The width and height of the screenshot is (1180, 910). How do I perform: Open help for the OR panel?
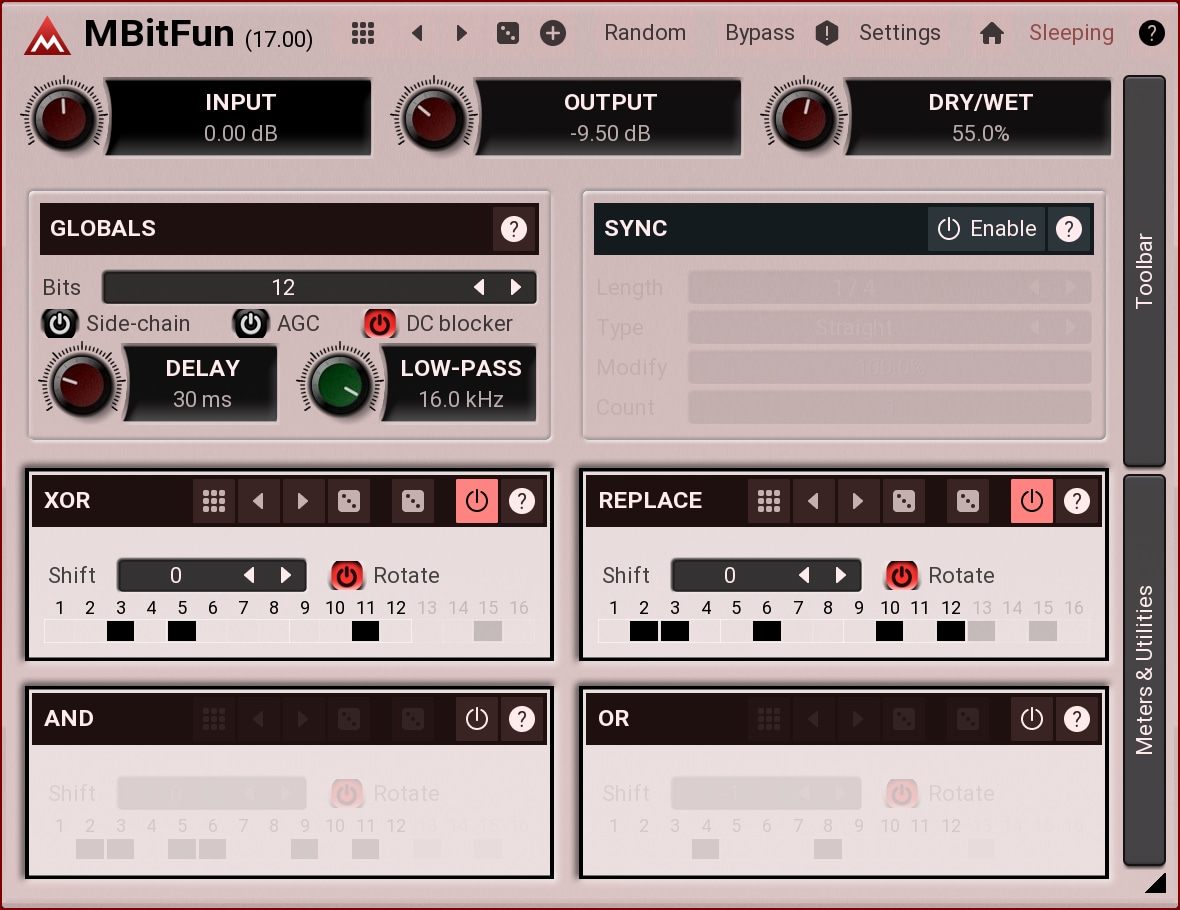coord(1076,719)
